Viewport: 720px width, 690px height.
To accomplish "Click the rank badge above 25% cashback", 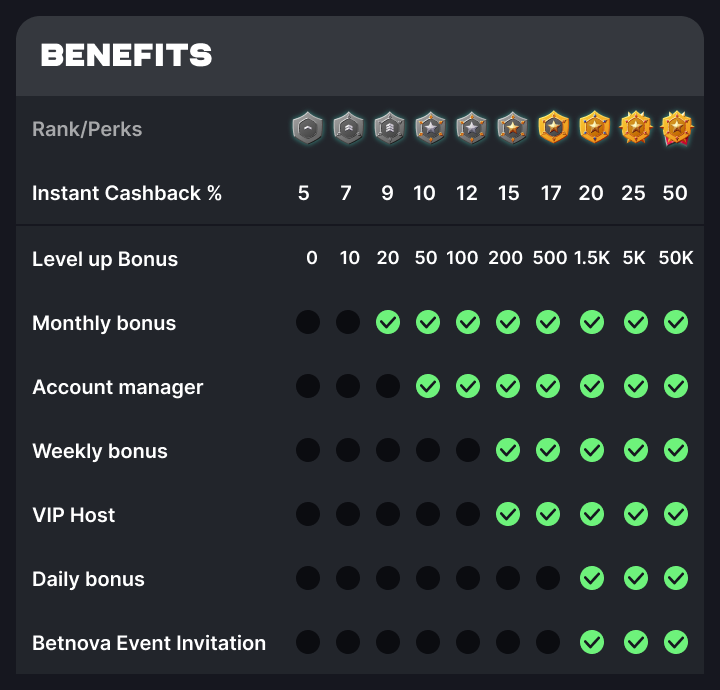I will (636, 128).
